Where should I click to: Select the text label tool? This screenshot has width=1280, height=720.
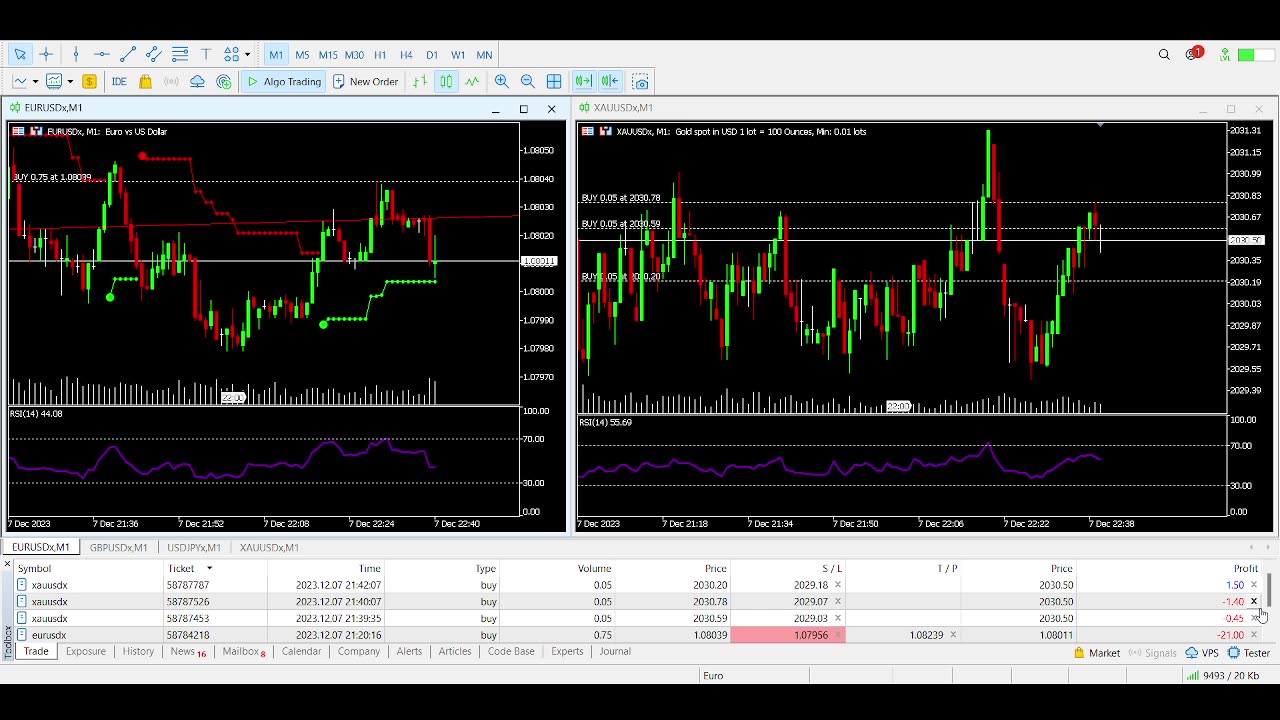point(206,55)
